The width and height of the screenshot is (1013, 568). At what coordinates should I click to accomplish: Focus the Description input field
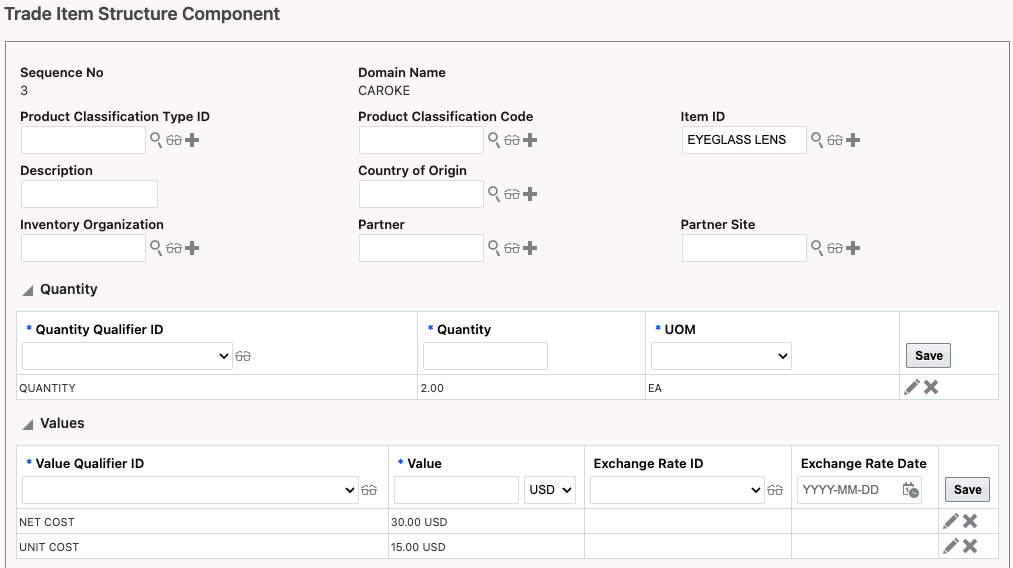[89, 194]
